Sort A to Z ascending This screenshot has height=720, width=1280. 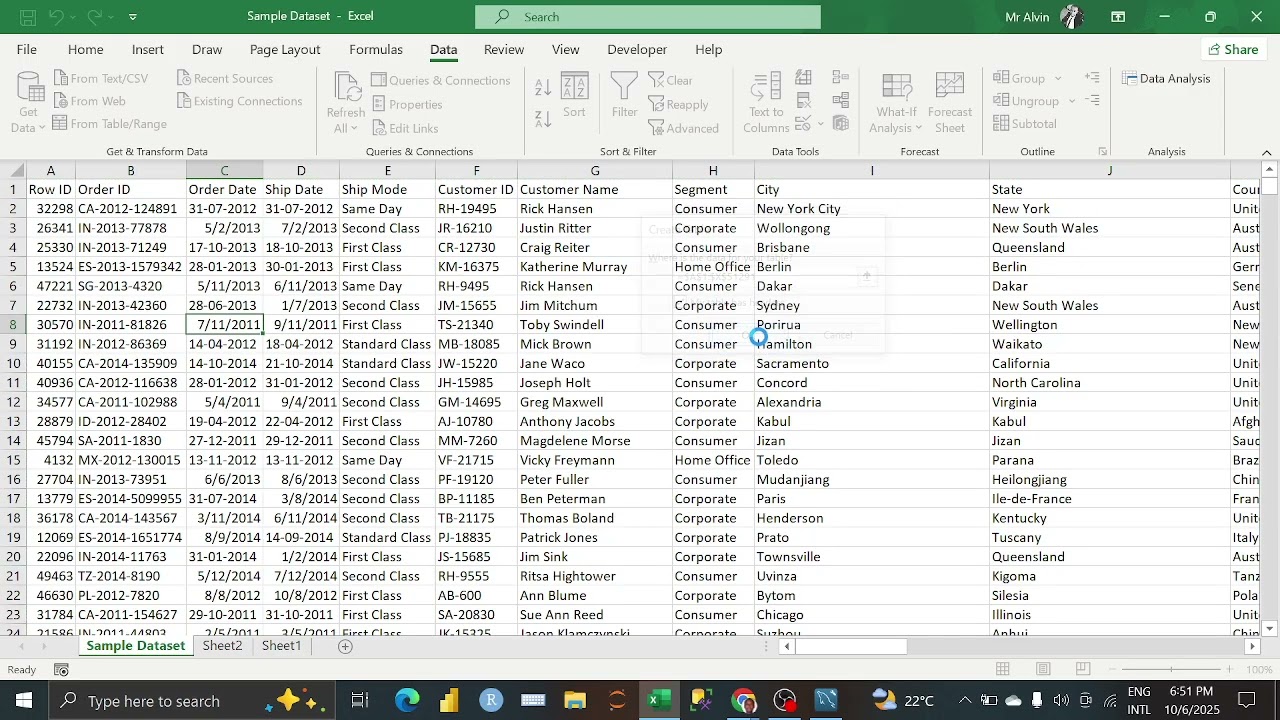(x=543, y=87)
